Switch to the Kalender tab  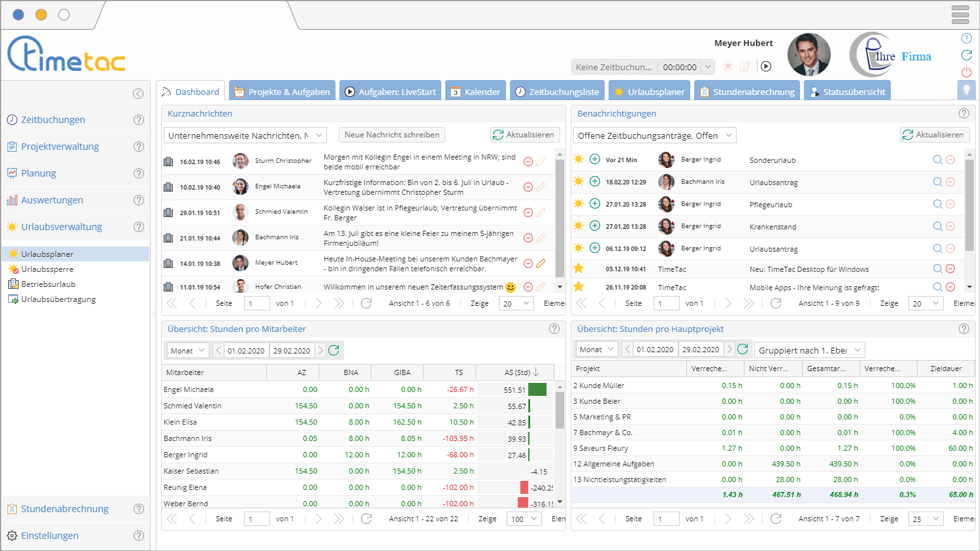pyautogui.click(x=475, y=92)
